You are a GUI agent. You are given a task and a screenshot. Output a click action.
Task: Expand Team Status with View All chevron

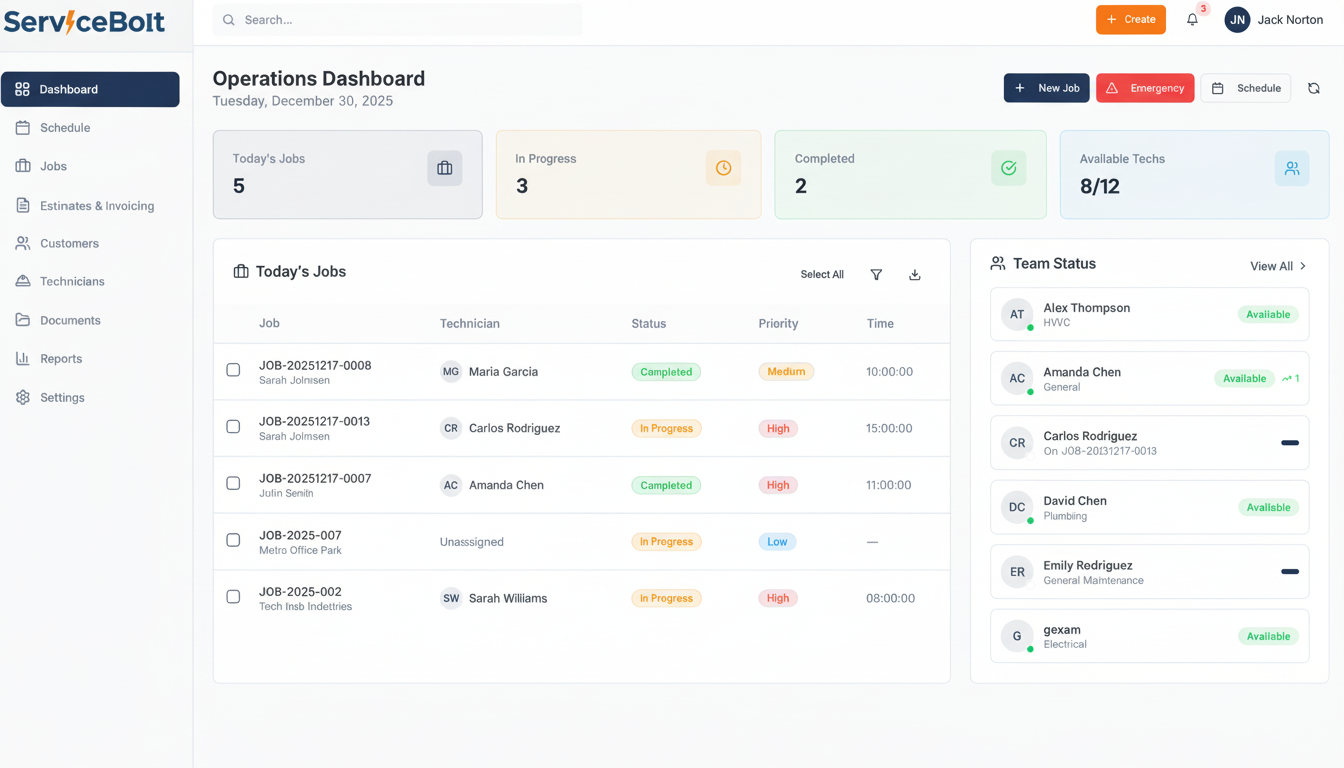coord(1302,266)
